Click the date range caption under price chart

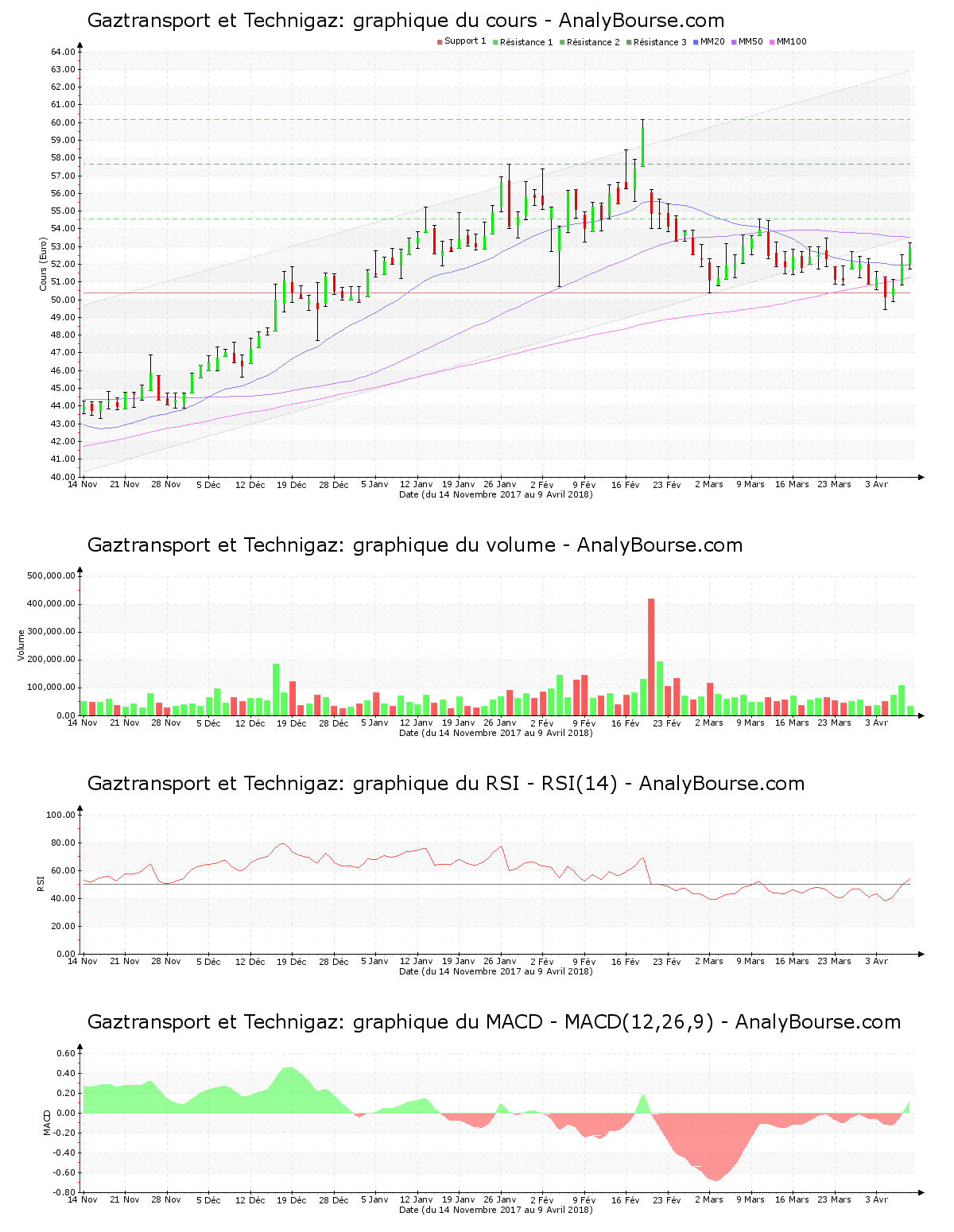tap(495, 494)
